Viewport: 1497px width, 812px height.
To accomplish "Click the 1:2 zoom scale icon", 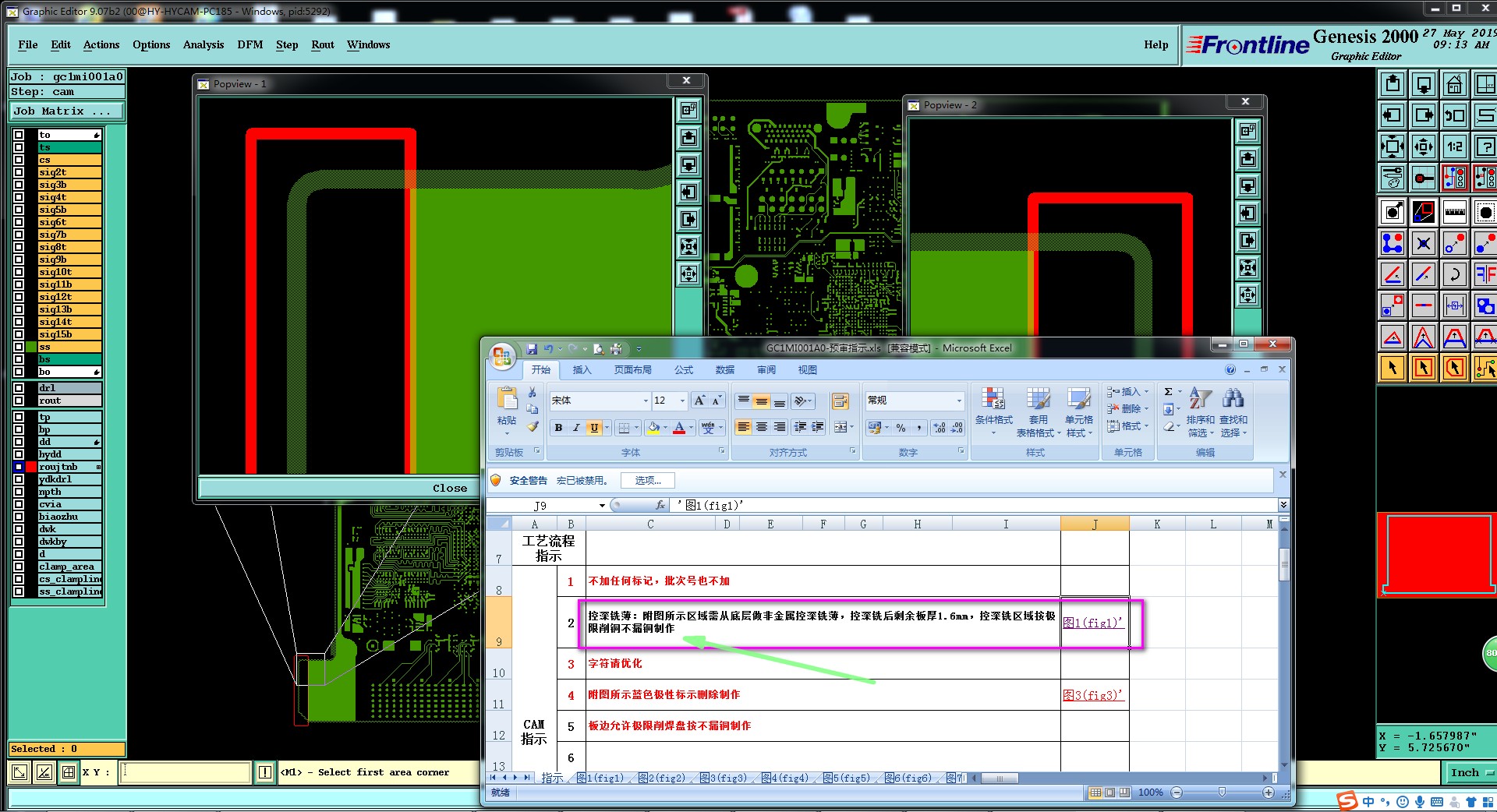I will 1455,147.
